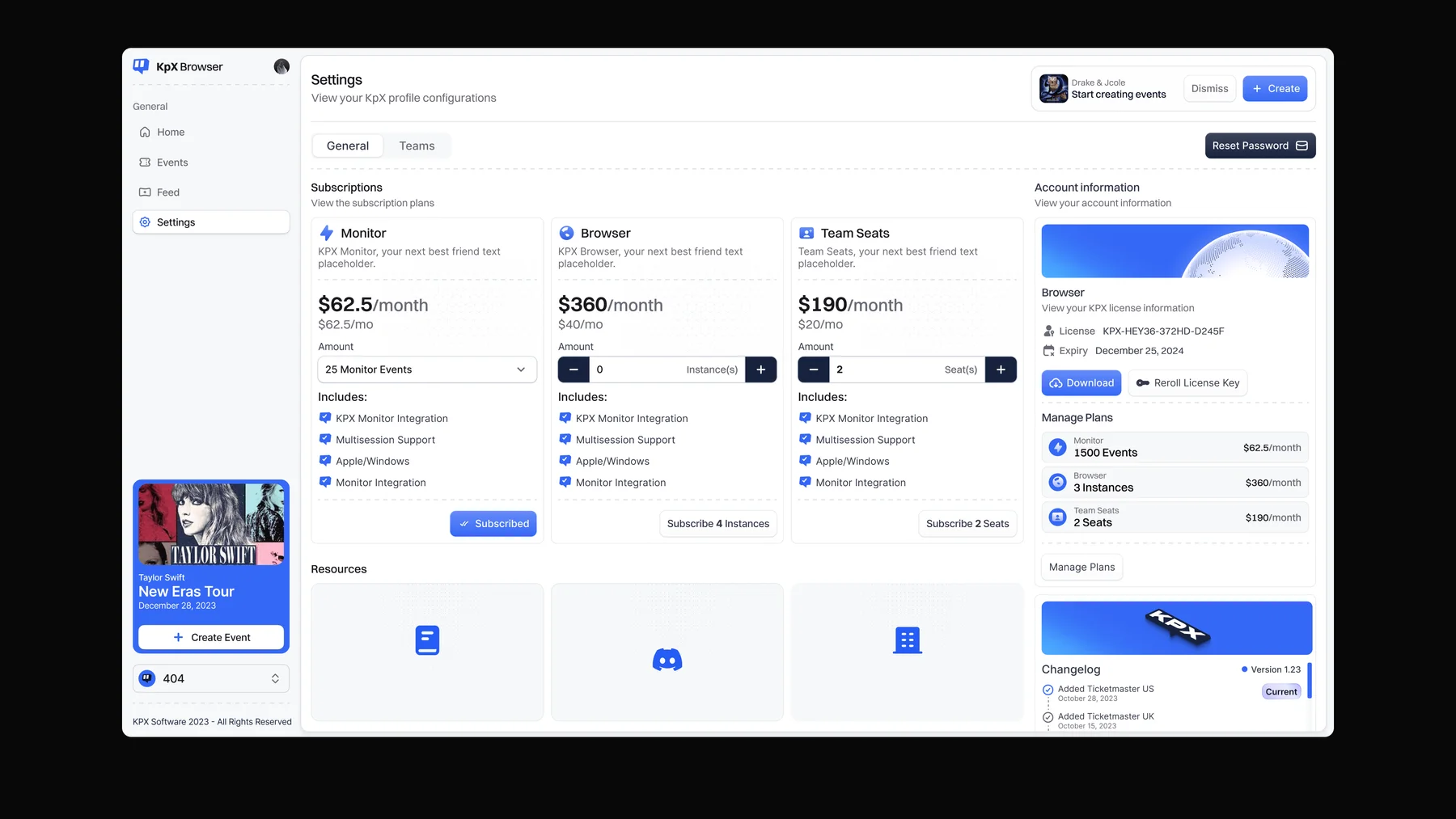Open the building resource card icon
Viewport: 1456px width, 819px height.
coord(908,640)
